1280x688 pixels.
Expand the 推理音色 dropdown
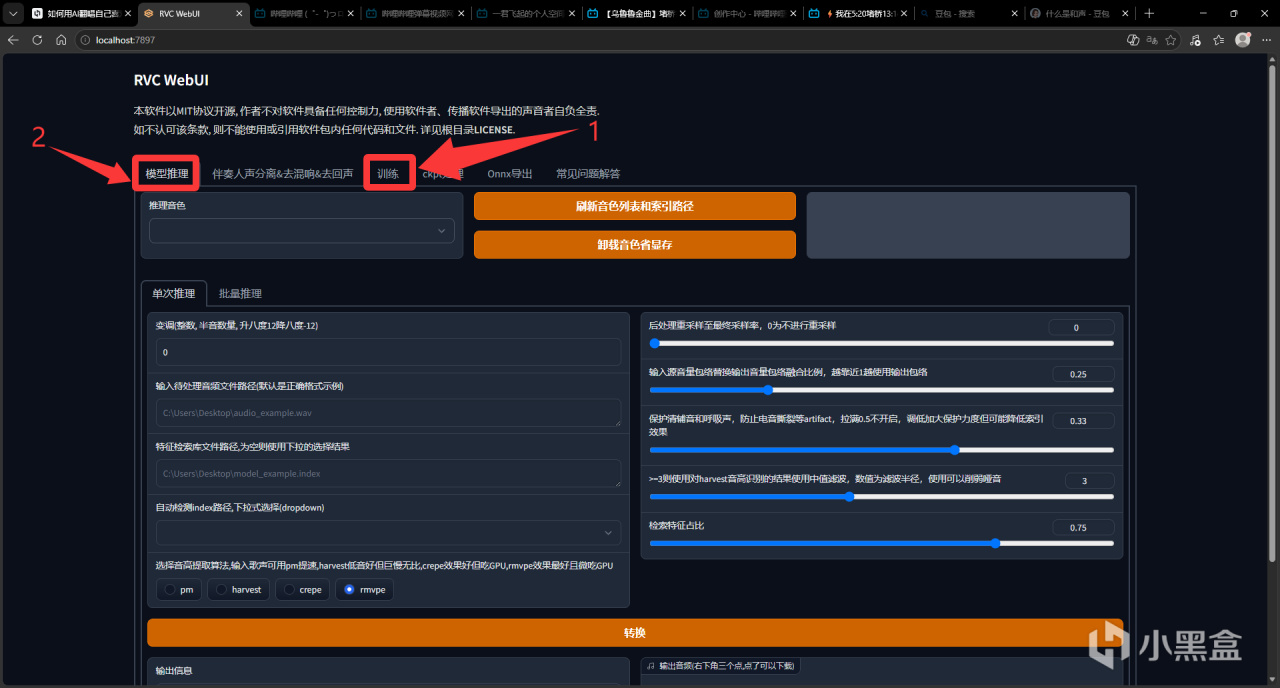coord(302,231)
